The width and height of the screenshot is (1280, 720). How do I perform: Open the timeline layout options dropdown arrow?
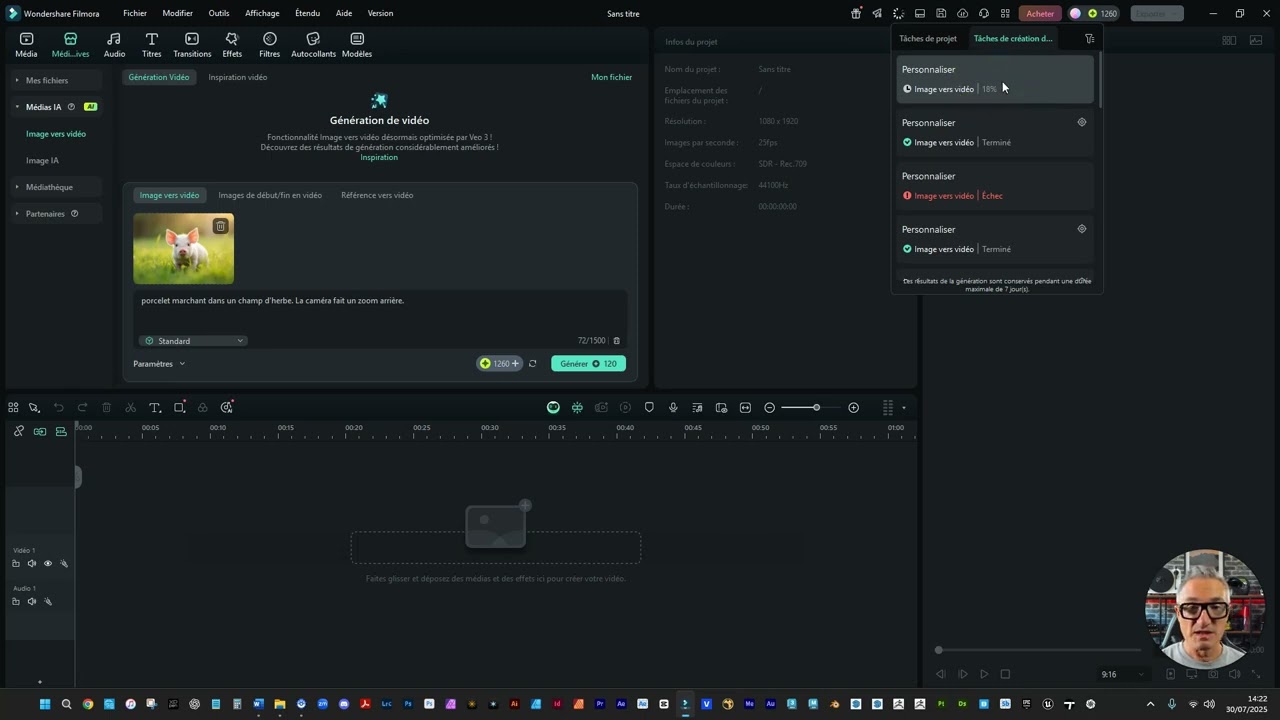click(903, 407)
